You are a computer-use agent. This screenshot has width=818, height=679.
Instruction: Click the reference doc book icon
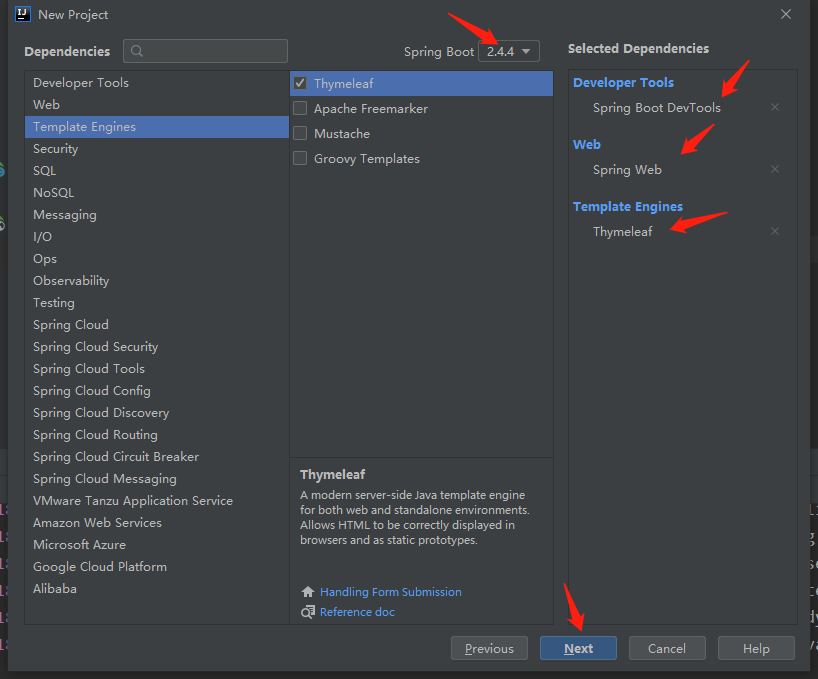click(308, 612)
